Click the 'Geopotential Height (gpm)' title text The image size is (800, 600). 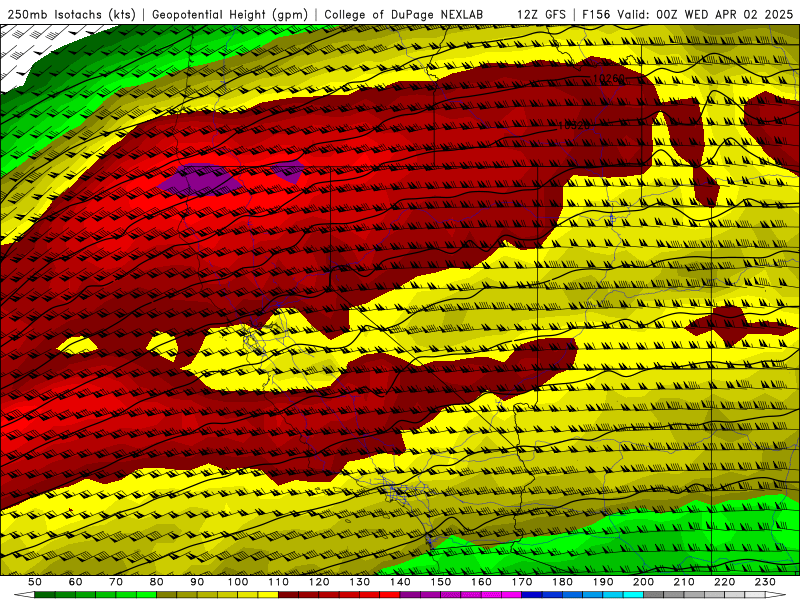pyautogui.click(x=230, y=15)
